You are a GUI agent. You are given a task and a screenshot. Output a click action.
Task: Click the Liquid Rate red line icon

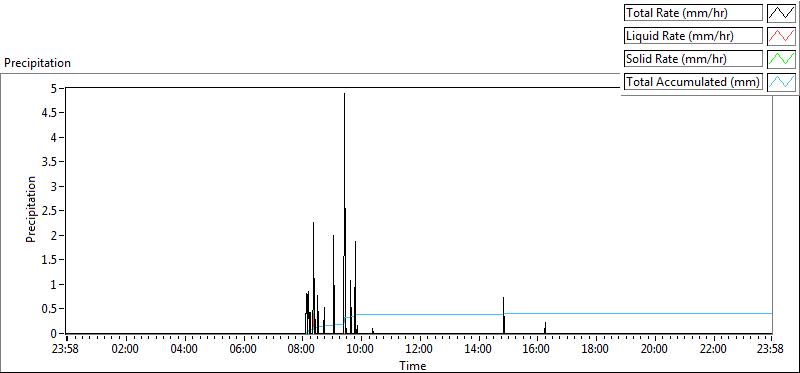pyautogui.click(x=781, y=36)
